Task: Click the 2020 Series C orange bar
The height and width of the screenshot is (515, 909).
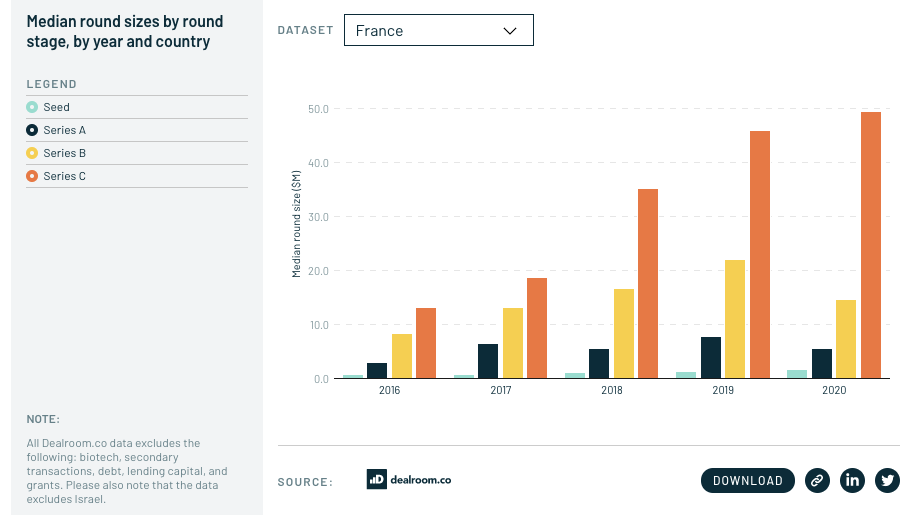Action: pos(870,245)
